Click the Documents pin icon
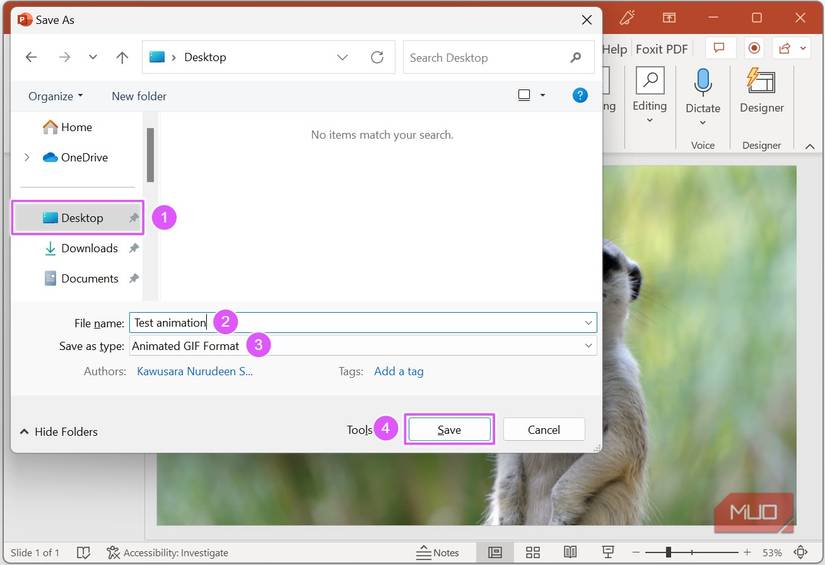Image resolution: width=825 pixels, height=565 pixels. click(134, 278)
